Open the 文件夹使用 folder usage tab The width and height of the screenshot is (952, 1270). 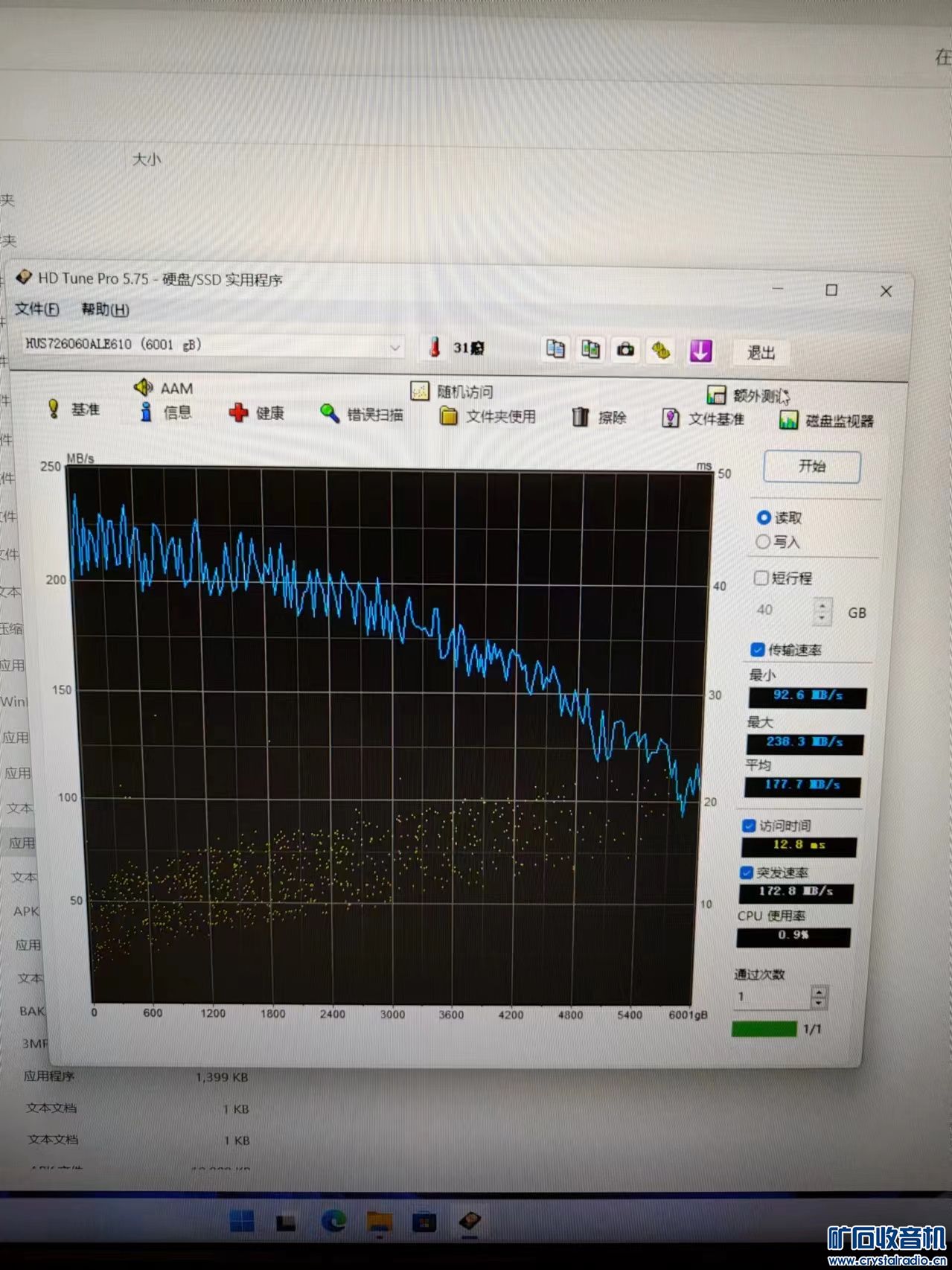click(x=488, y=416)
